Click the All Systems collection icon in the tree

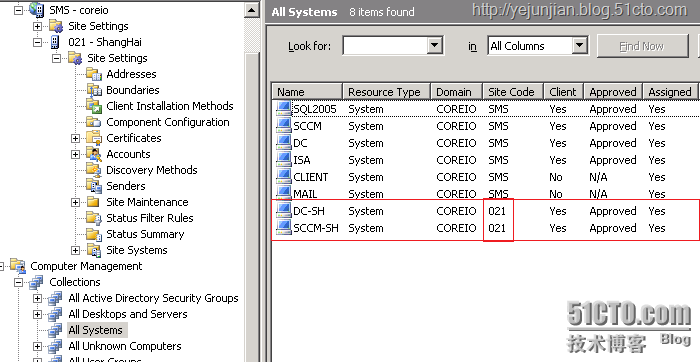[55, 330]
